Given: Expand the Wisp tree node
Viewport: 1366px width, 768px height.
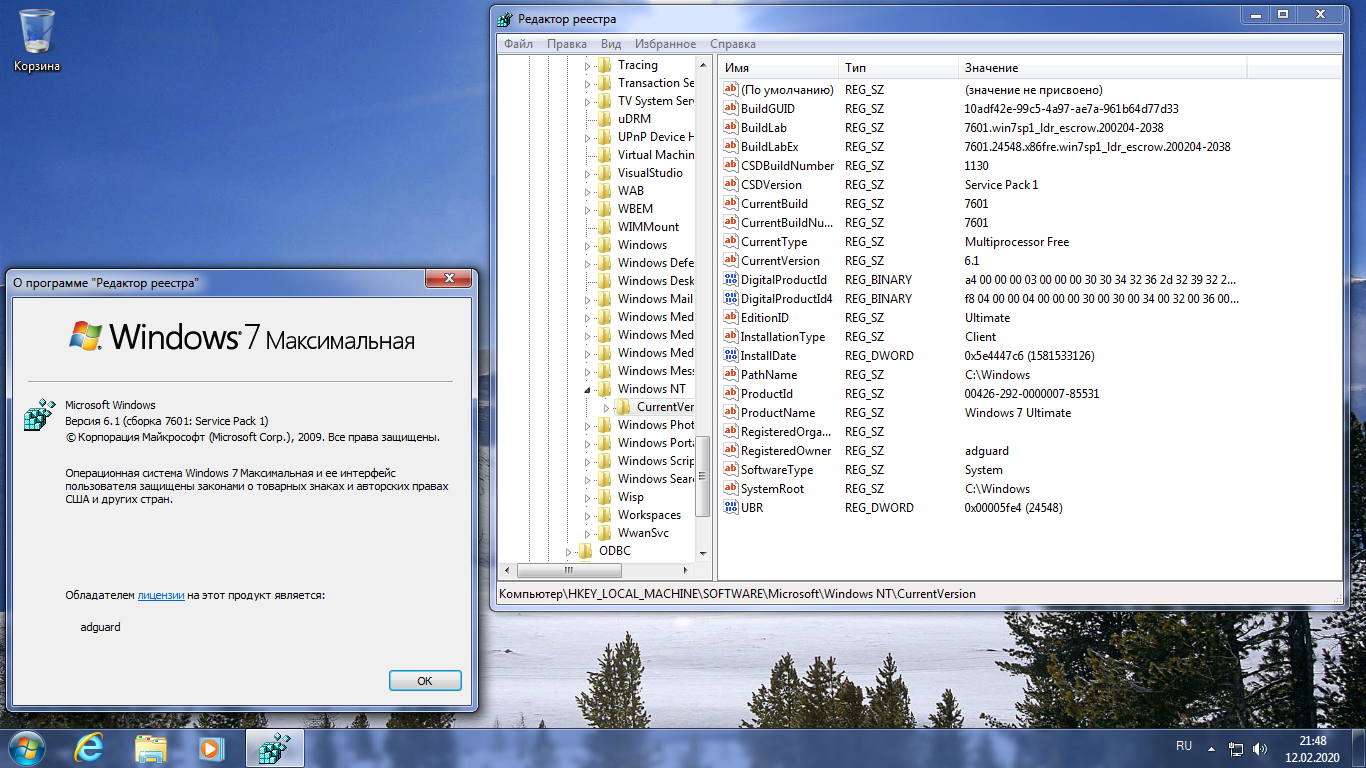Looking at the screenshot, I should [x=588, y=497].
